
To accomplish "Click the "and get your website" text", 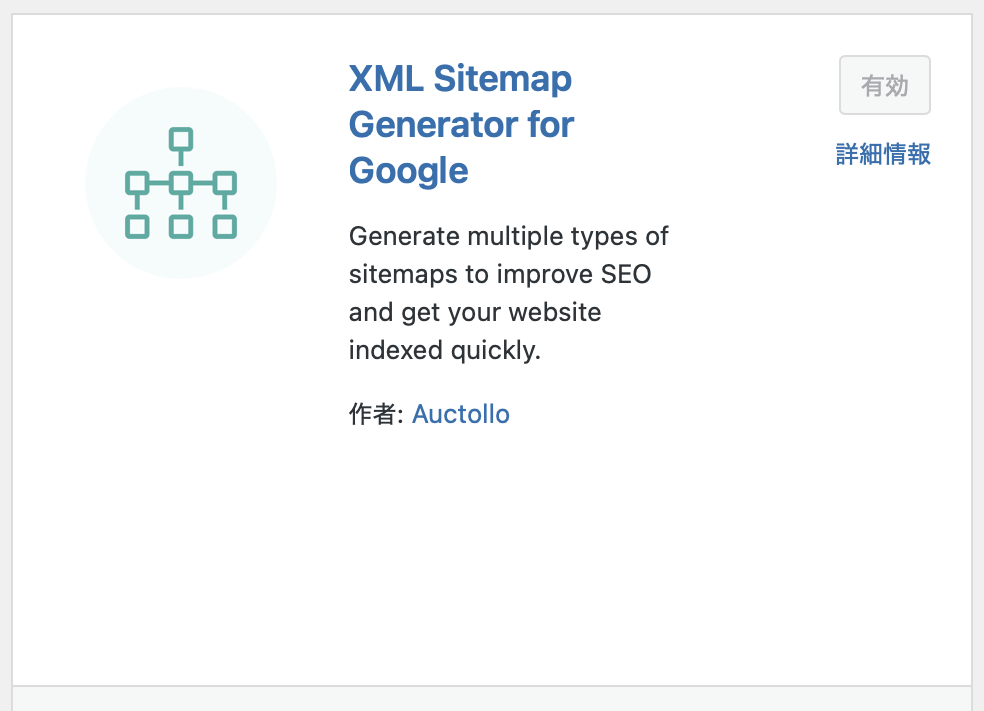I will click(x=475, y=313).
